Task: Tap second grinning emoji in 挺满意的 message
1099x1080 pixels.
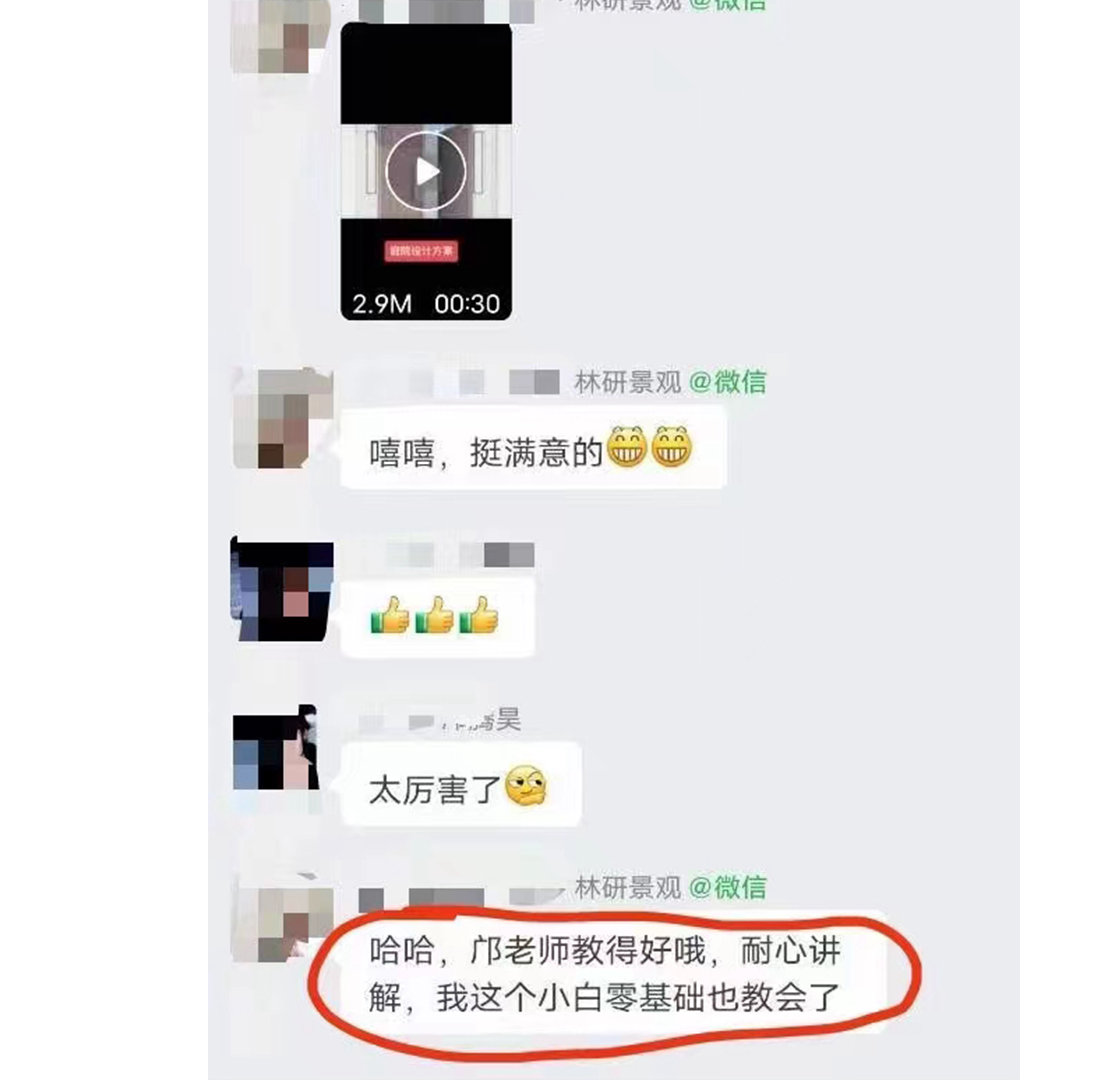Action: (x=671, y=446)
